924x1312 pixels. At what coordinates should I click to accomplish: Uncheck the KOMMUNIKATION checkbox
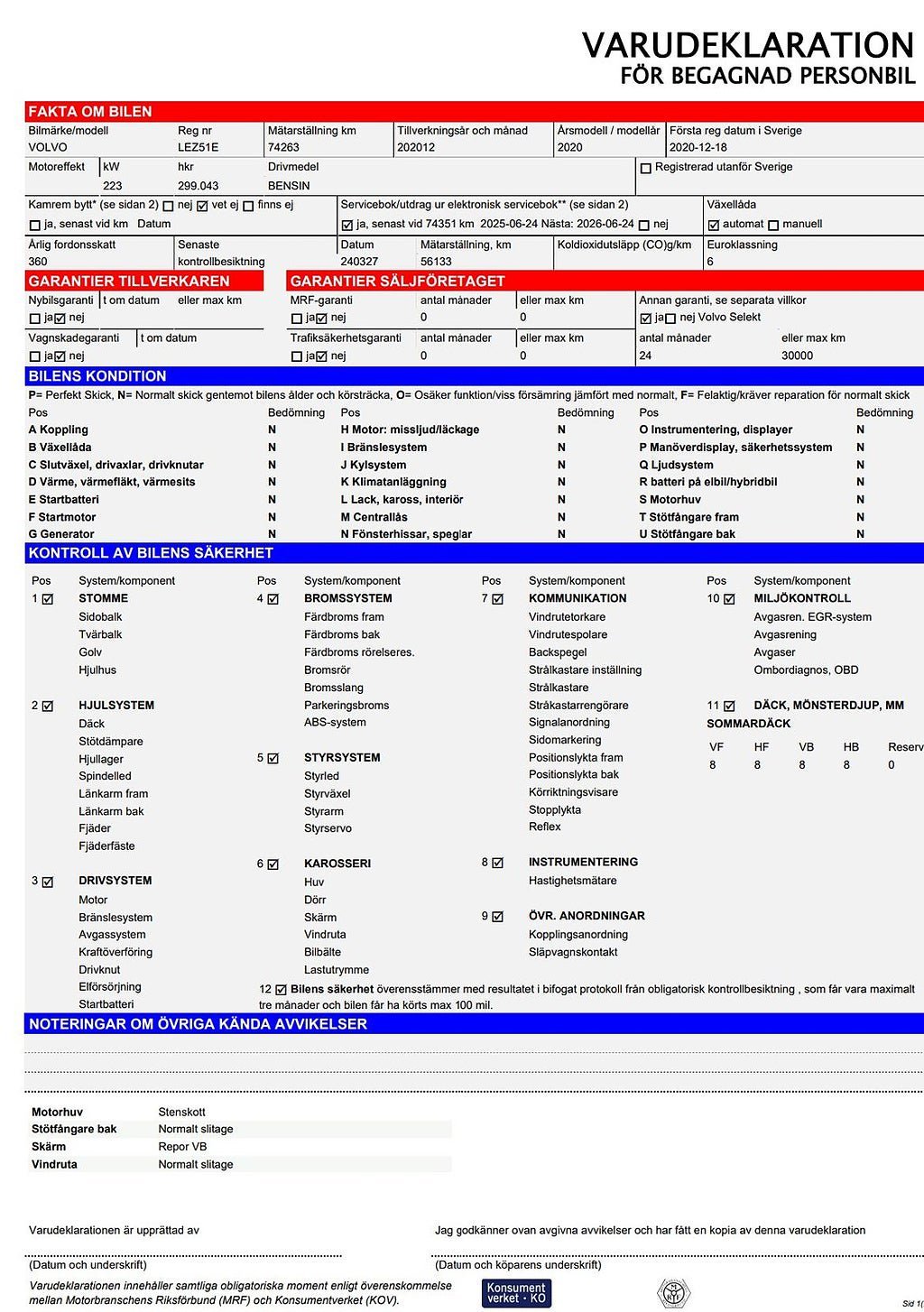(498, 599)
